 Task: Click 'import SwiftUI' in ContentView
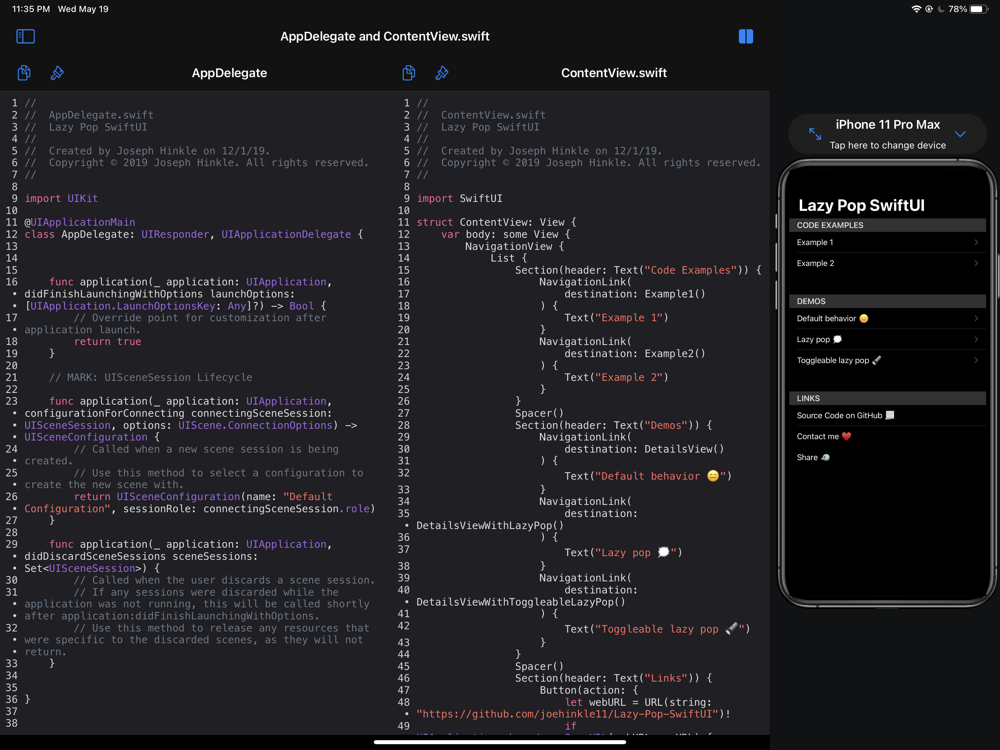459,198
